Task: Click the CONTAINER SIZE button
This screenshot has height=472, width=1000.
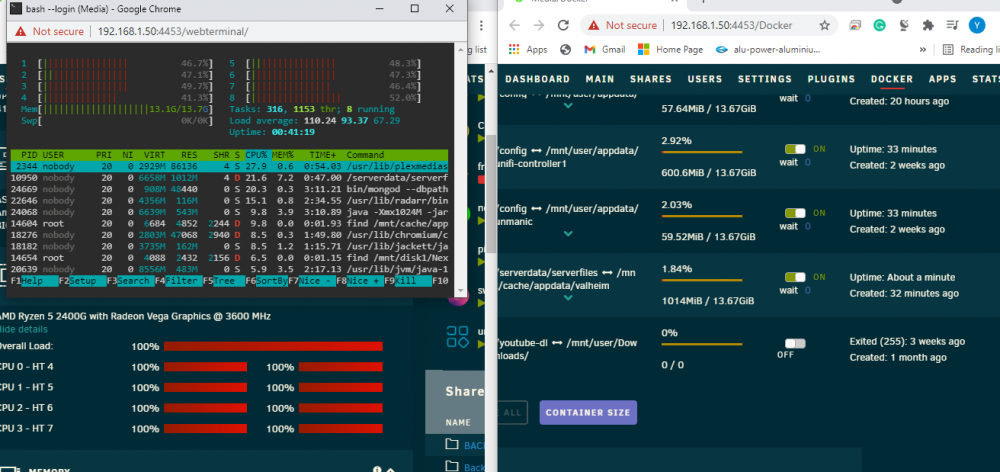Action: point(588,413)
